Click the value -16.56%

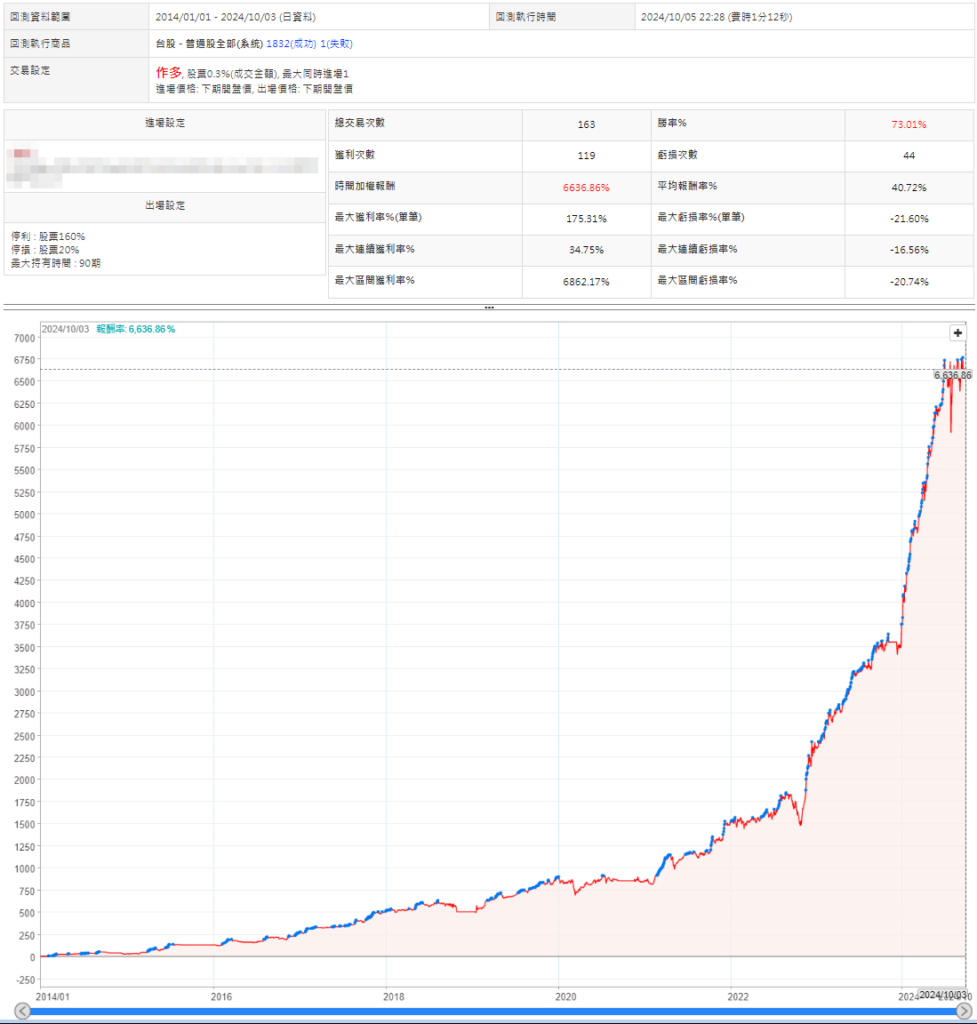tap(909, 250)
